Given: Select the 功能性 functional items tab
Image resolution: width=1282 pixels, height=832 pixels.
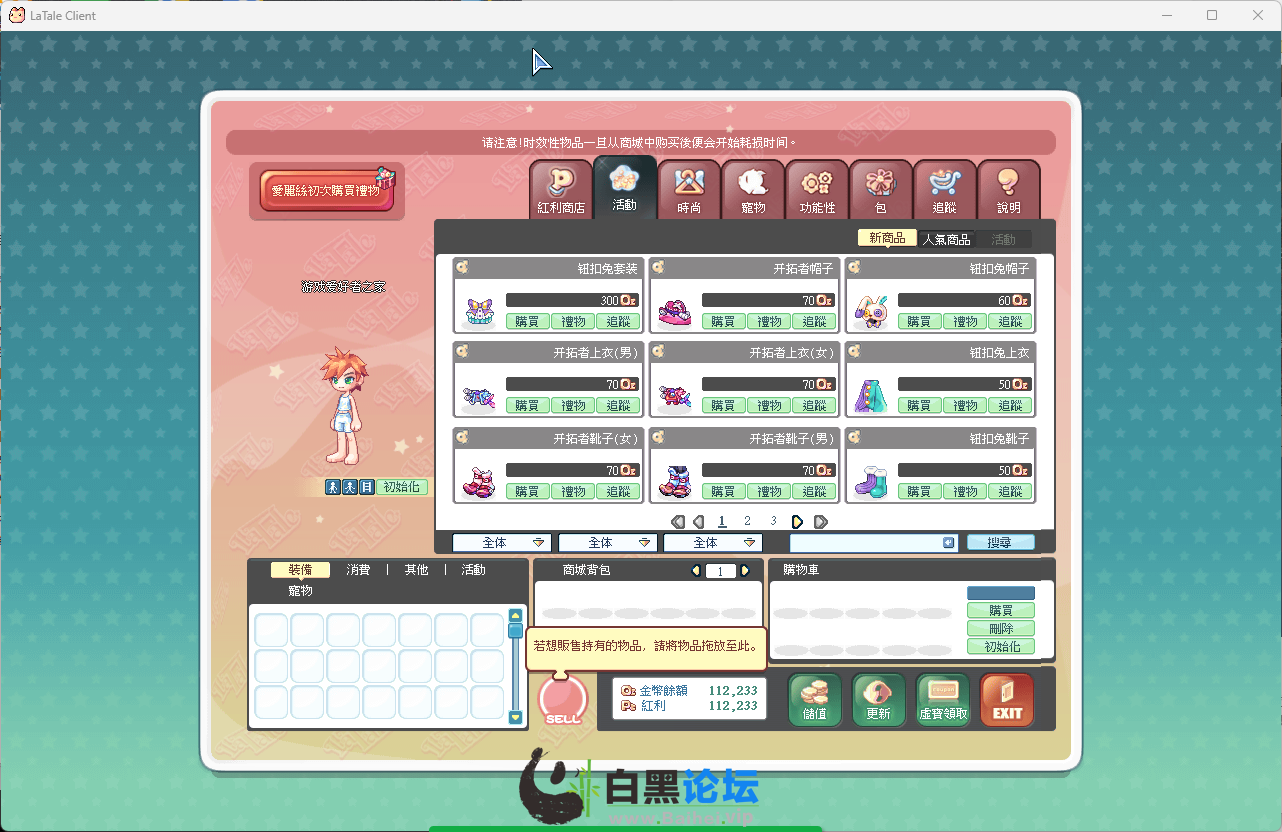Looking at the screenshot, I should pyautogui.click(x=817, y=190).
